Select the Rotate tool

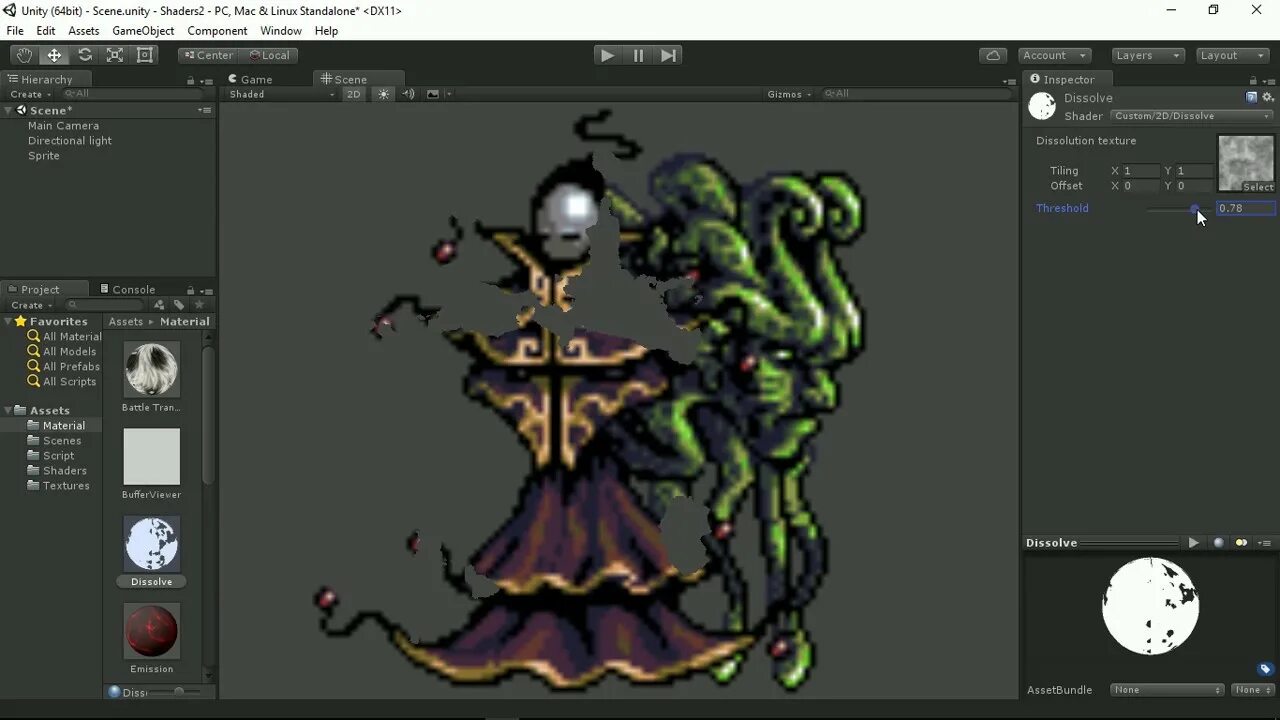click(x=85, y=55)
